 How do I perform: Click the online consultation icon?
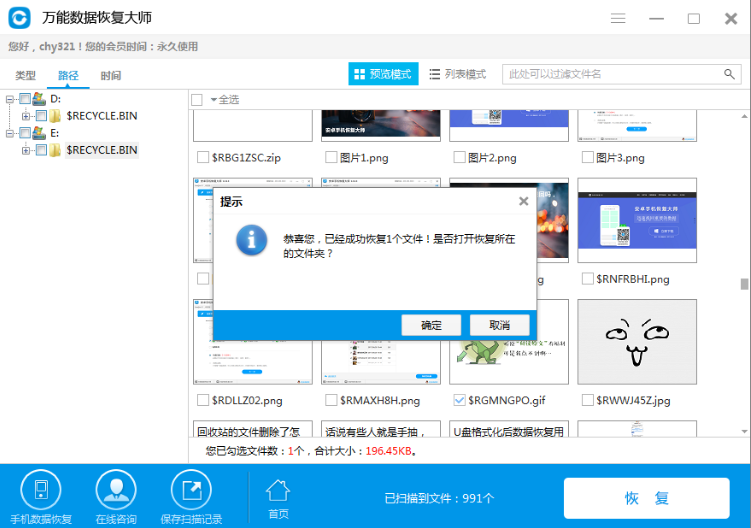[x=116, y=489]
